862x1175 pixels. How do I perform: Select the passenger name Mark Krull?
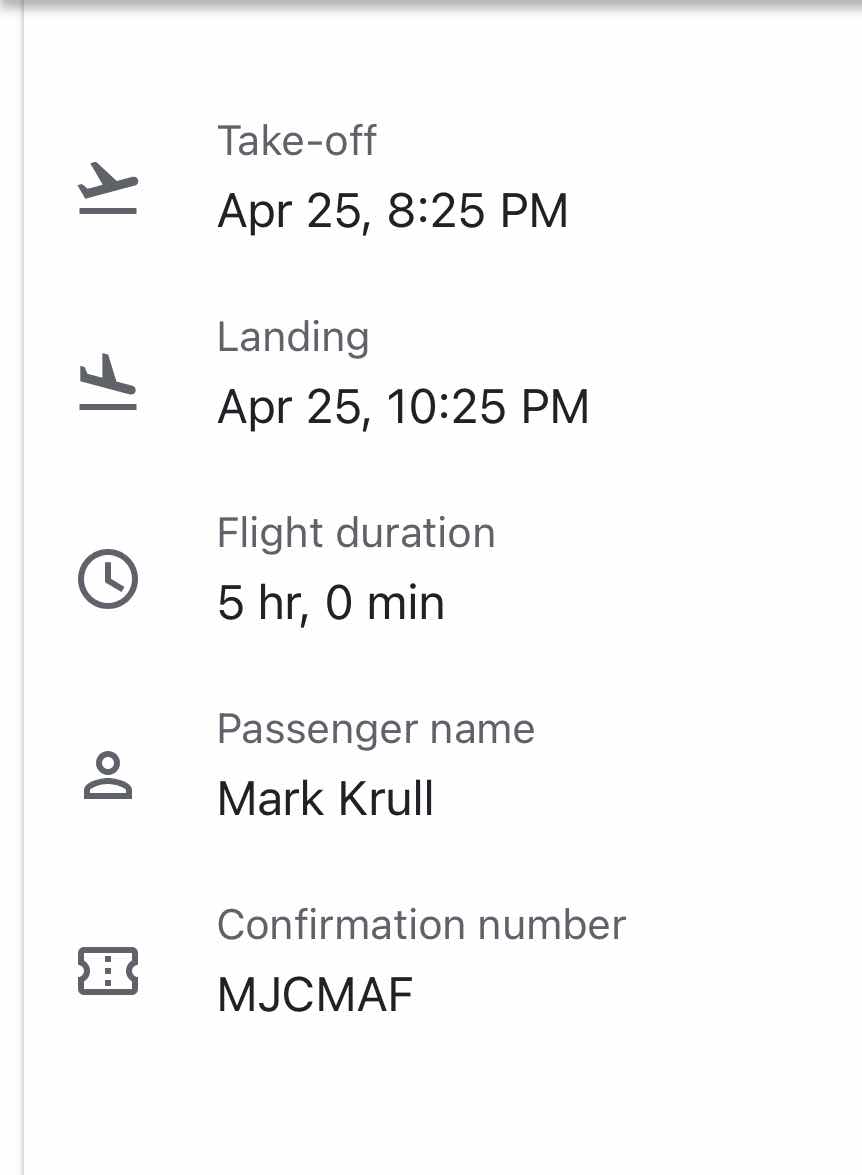coord(325,798)
